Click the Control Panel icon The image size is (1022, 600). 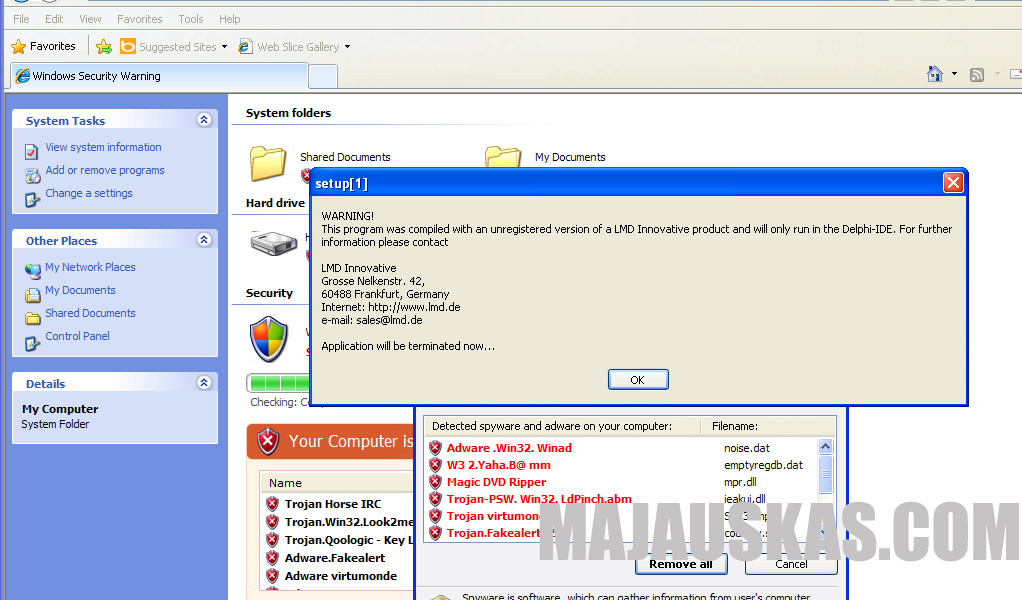point(32,341)
